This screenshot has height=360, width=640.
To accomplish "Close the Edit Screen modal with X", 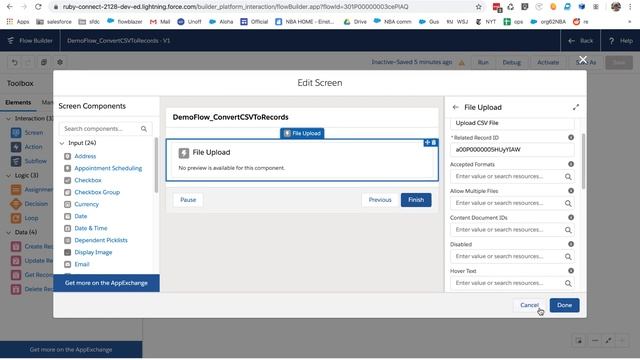I will point(583,60).
